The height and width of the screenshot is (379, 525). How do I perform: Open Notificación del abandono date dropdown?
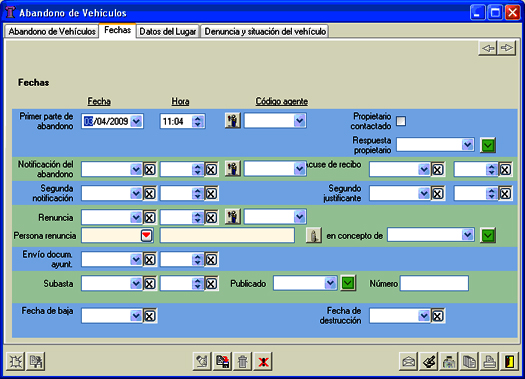136,169
